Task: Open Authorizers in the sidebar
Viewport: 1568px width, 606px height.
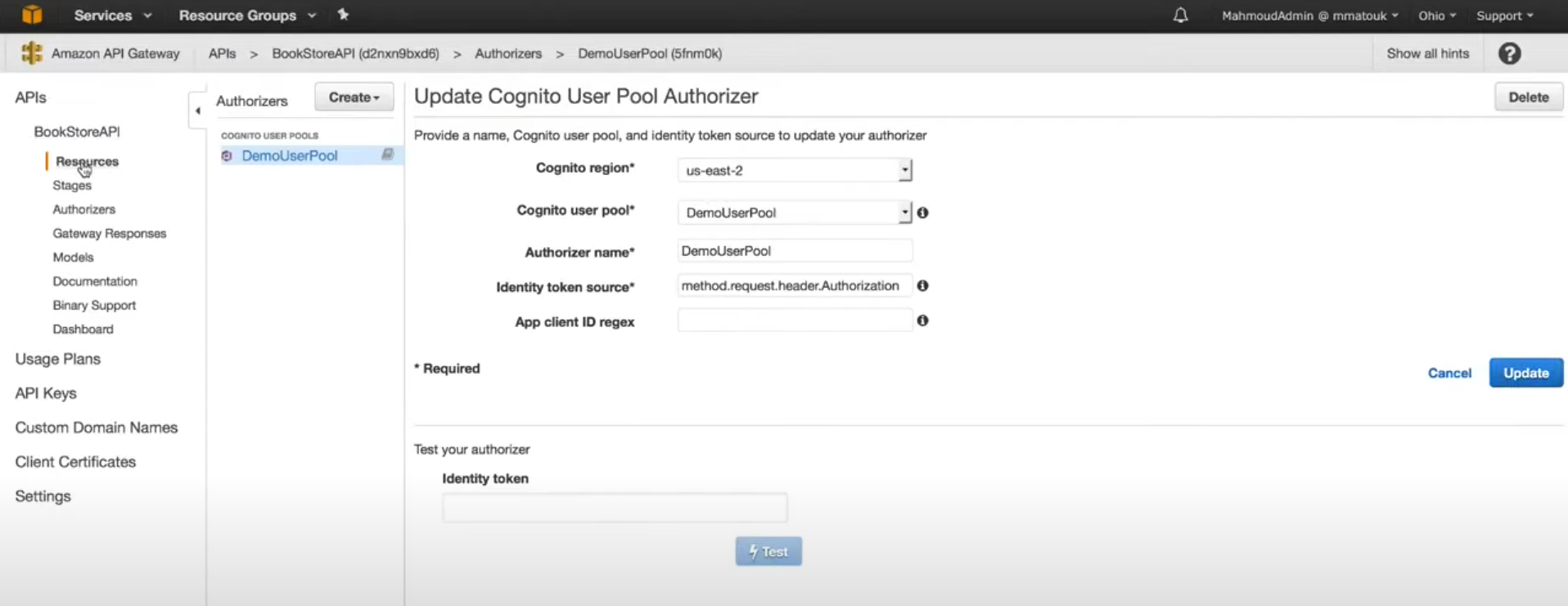Action: point(83,209)
